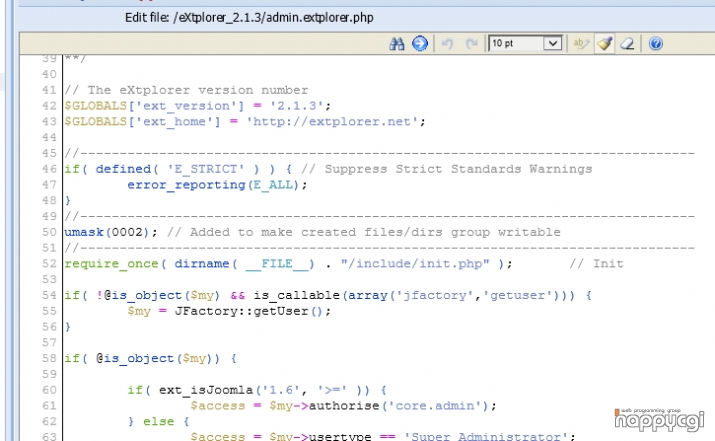Click JFactory::getUser() on line 55
This screenshot has height=441, width=715.
[x=249, y=311]
